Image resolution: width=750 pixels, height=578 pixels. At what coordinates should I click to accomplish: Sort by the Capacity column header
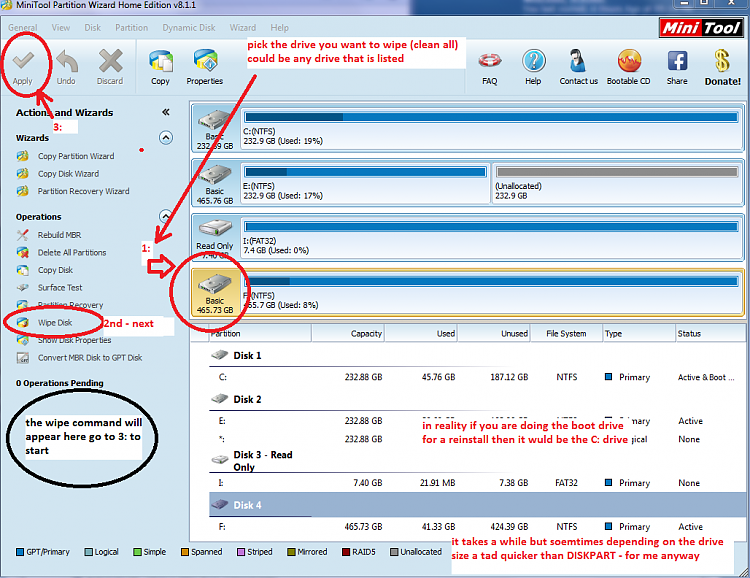[348, 333]
